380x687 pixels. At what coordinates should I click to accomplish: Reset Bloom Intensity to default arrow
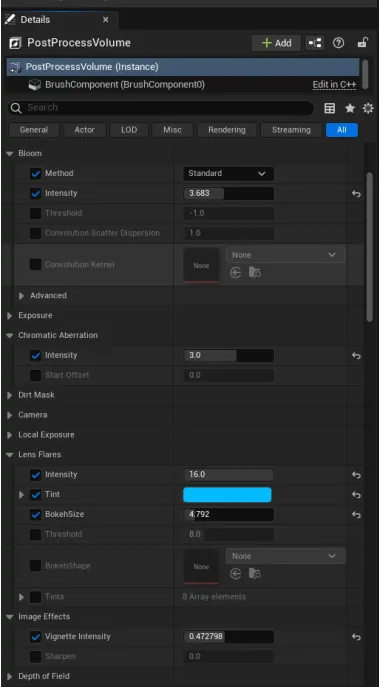(356, 194)
